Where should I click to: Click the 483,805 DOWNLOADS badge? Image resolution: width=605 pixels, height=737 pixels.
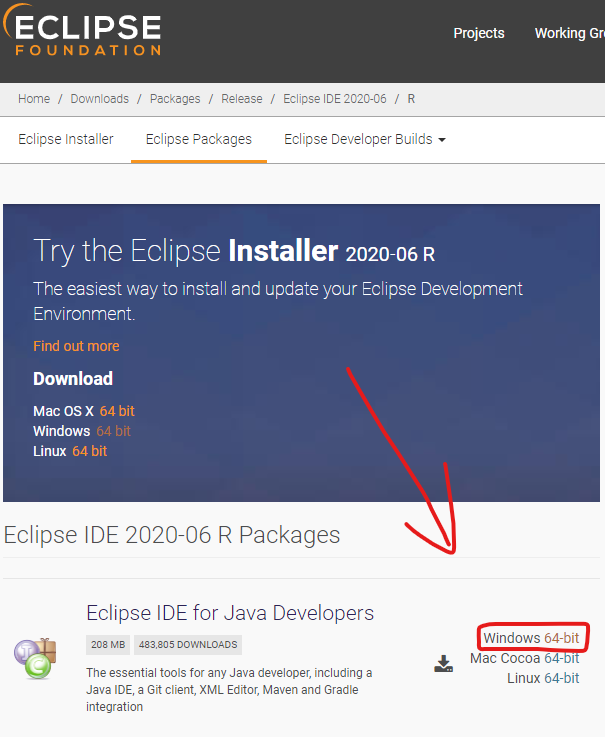coord(188,644)
